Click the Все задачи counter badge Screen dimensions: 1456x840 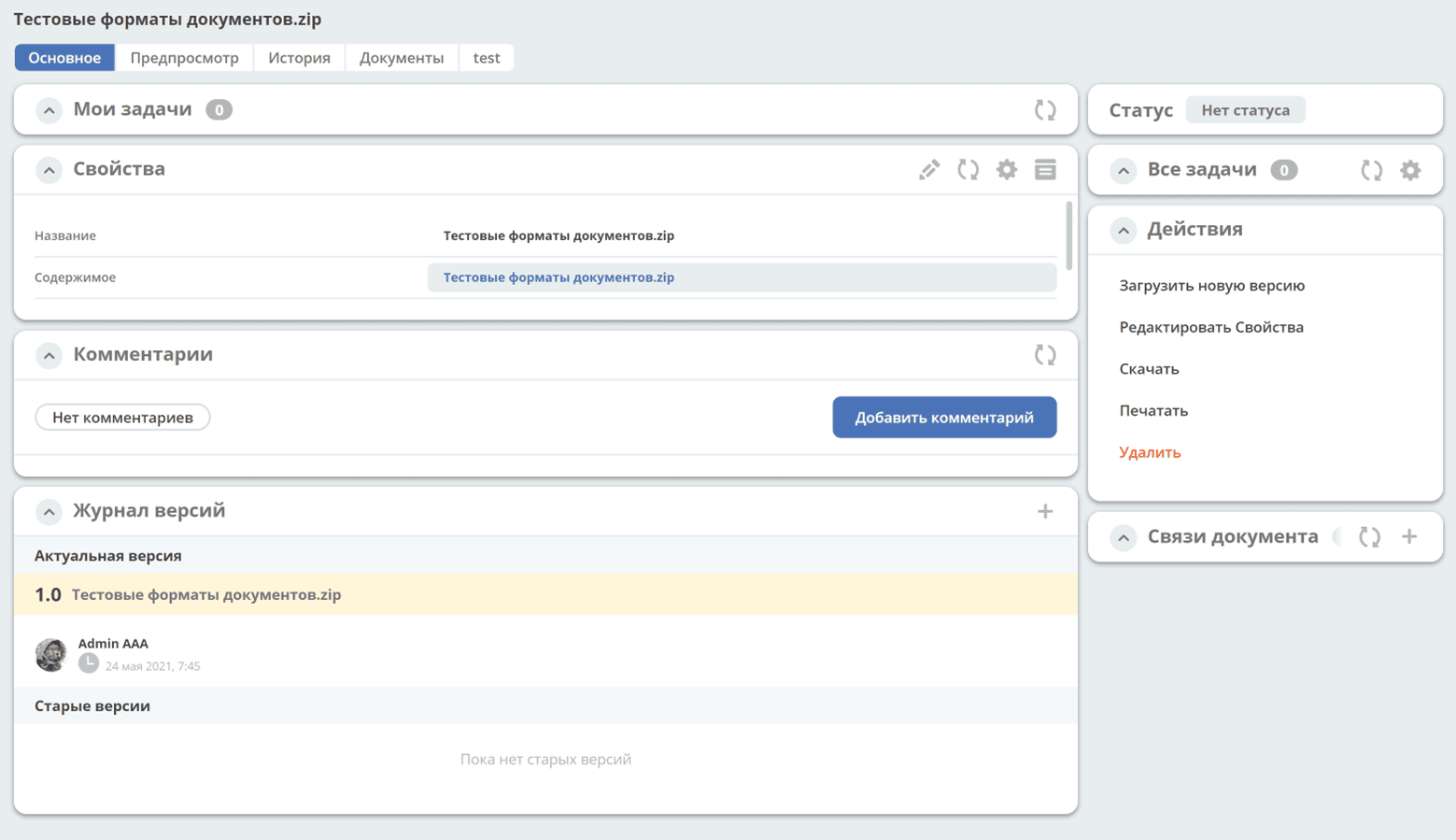pos(1284,170)
